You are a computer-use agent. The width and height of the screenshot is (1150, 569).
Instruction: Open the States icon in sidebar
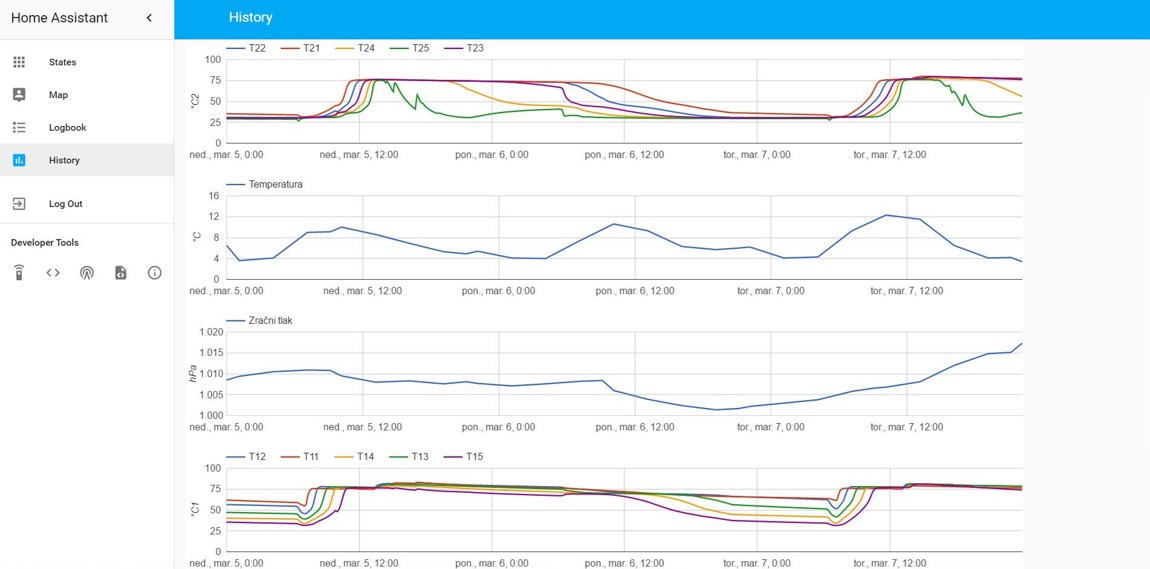19,62
